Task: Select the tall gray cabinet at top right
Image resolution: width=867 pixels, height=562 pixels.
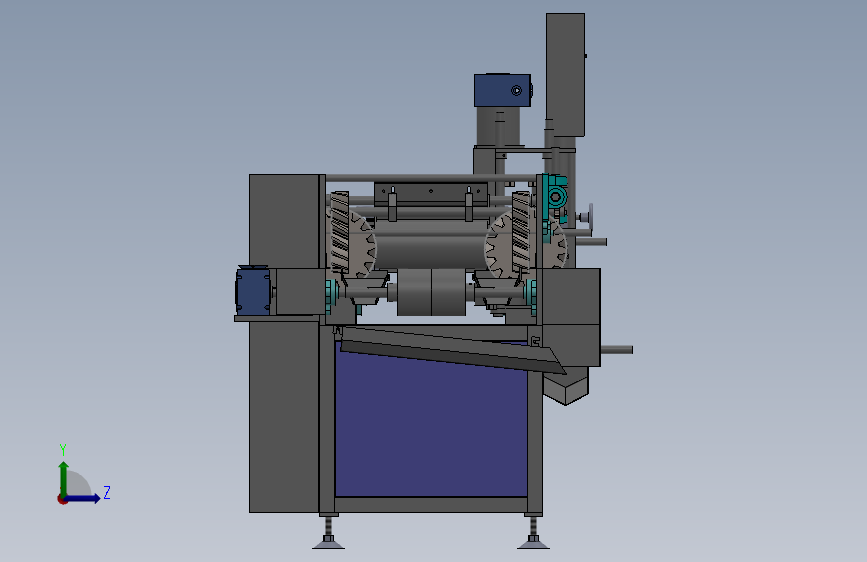Action: tap(565, 75)
